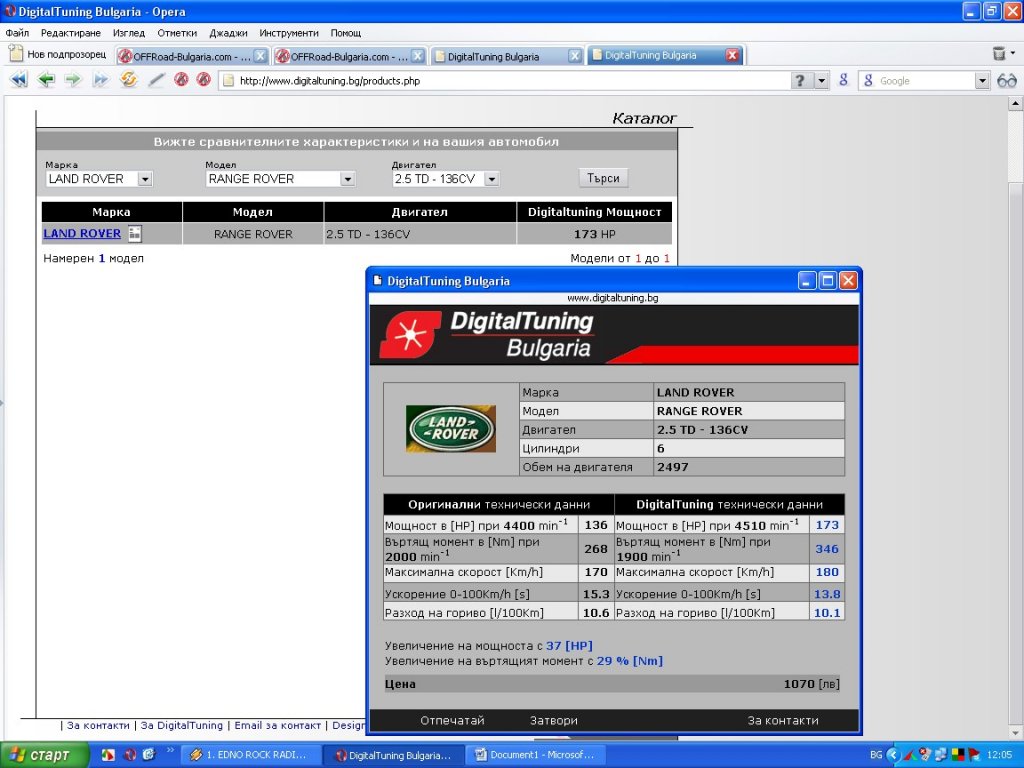Click the question mark help button by address bar
1024x768 pixels.
click(x=800, y=80)
